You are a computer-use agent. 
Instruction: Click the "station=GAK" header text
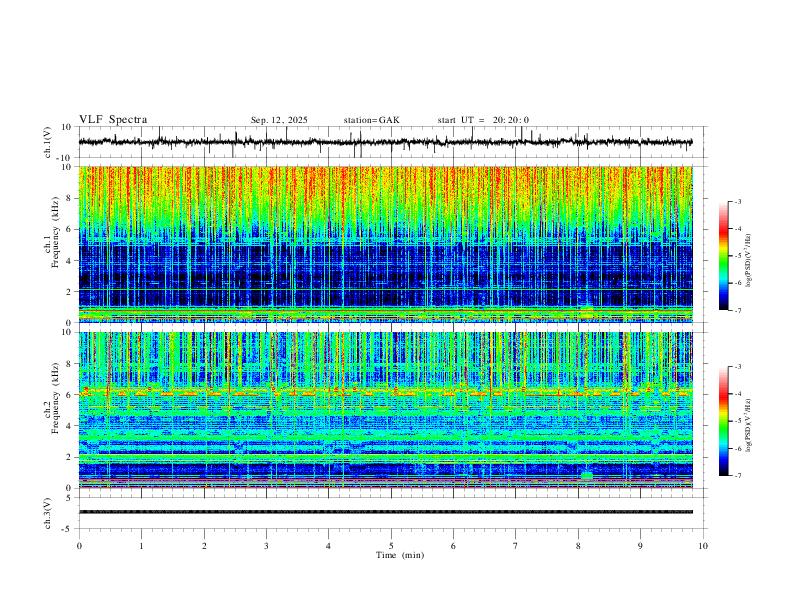371,120
